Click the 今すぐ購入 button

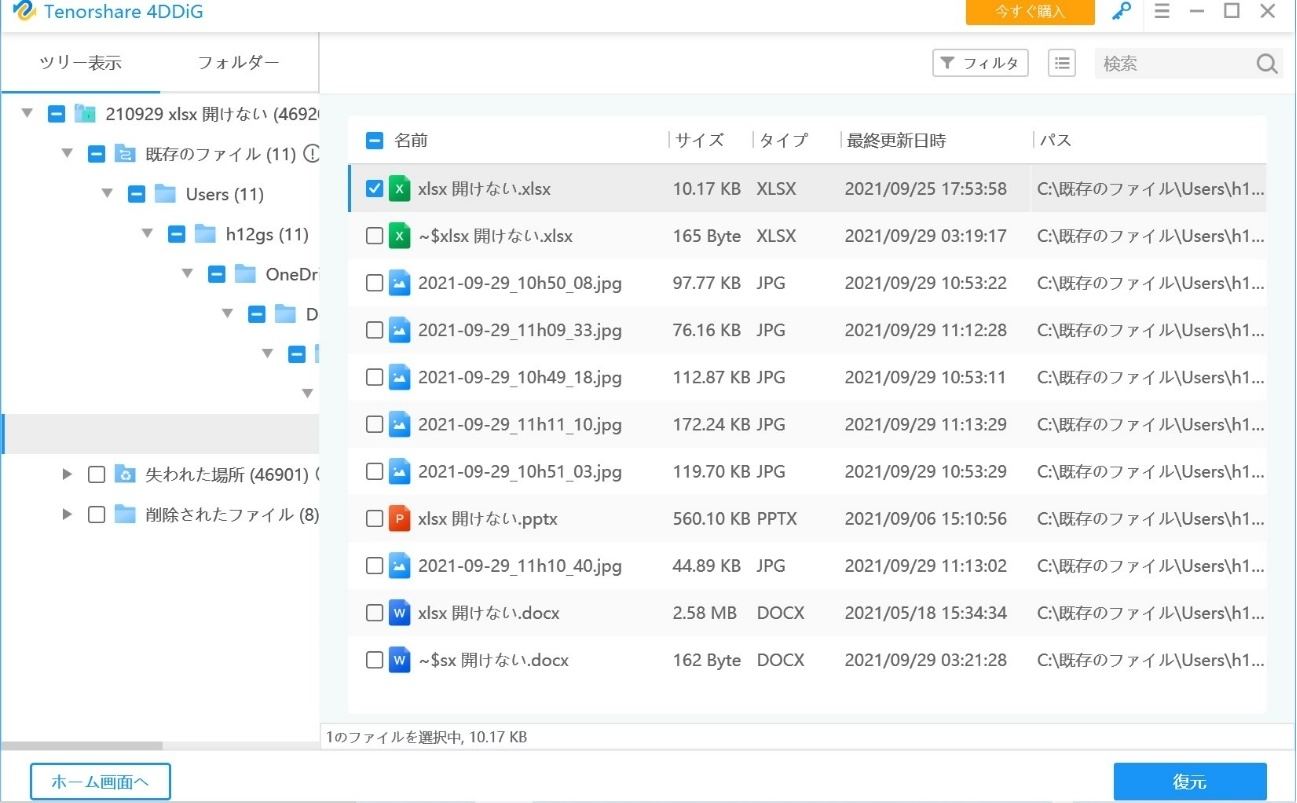pos(1030,12)
